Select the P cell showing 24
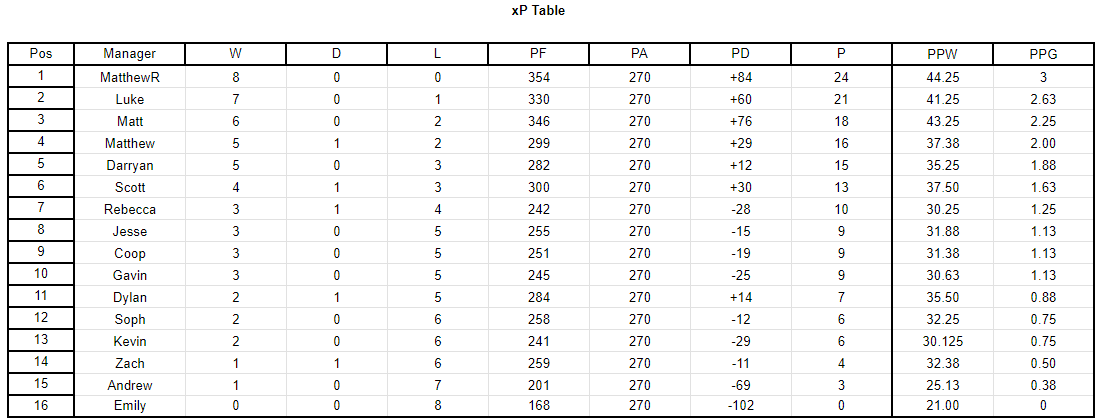 (x=841, y=77)
